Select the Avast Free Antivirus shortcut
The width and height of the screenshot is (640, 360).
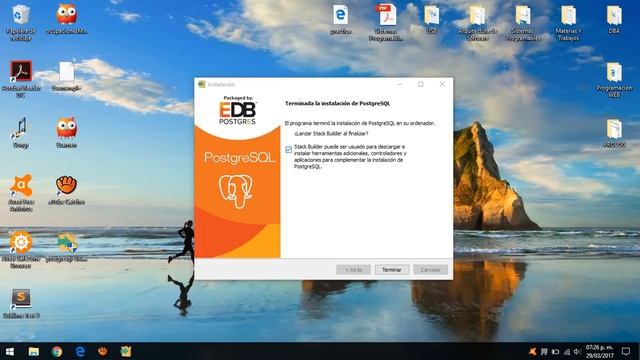[21, 193]
